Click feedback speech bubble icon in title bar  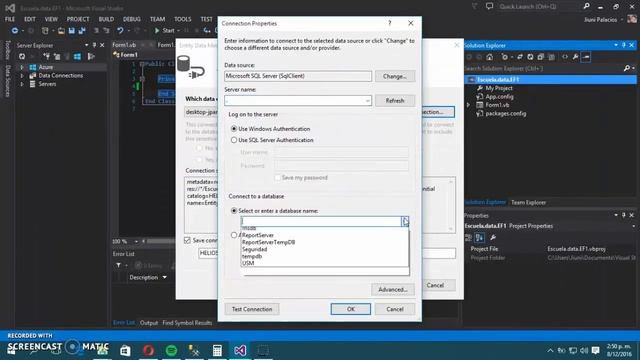coord(489,6)
